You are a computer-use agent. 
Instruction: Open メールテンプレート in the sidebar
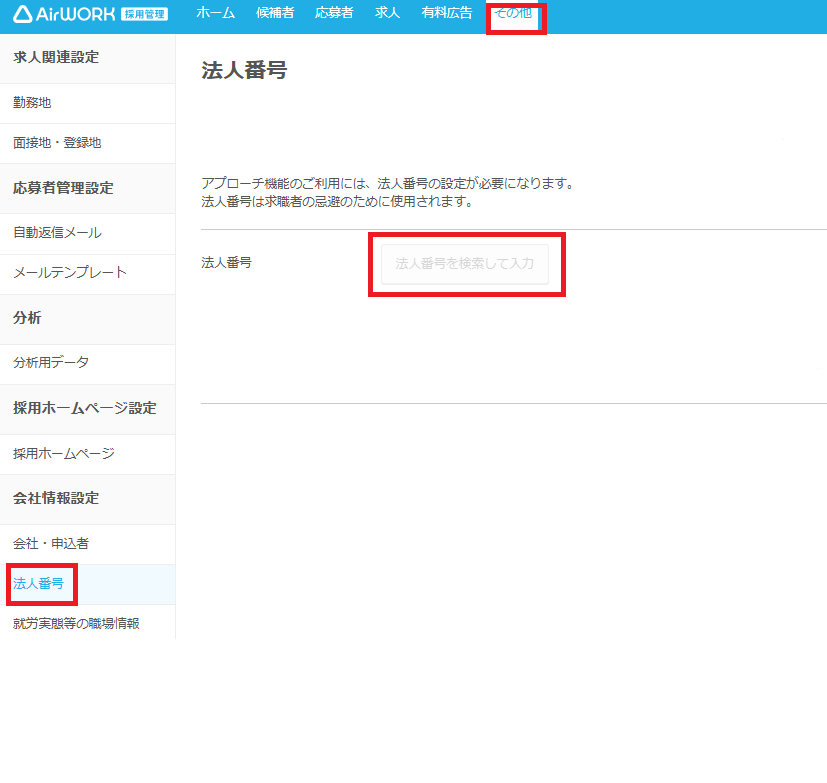point(88,273)
